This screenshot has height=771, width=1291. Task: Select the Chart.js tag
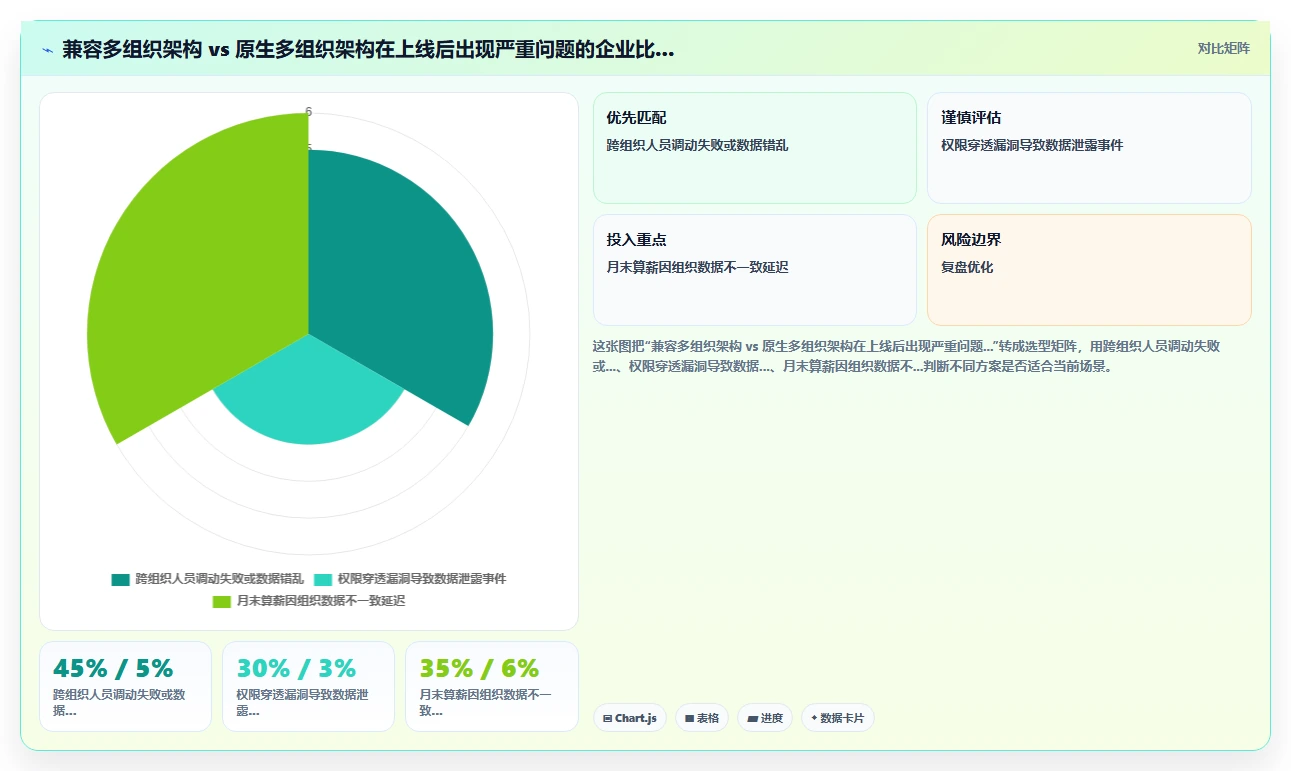[x=630, y=718]
